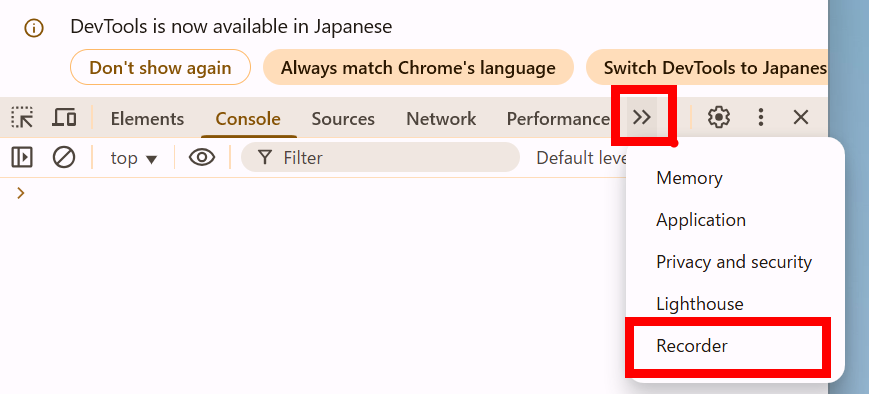Click Always match Chrome's language button

click(x=418, y=68)
